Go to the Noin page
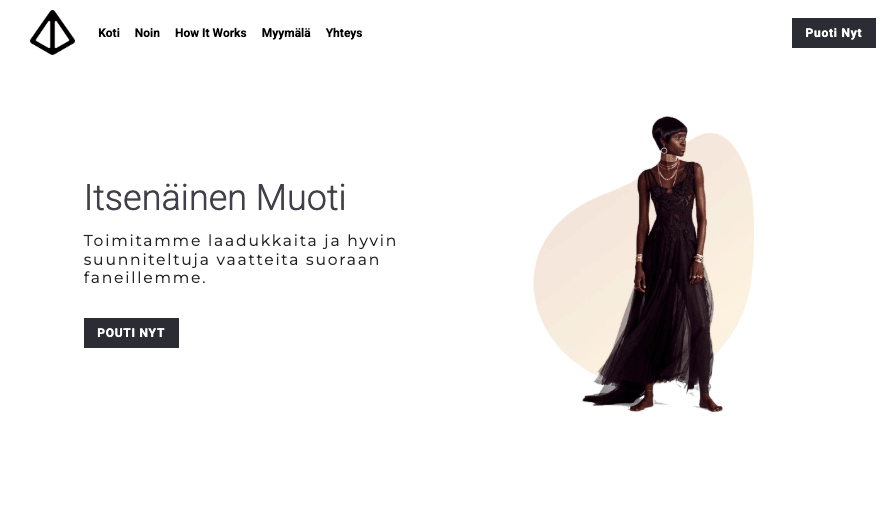 pos(147,33)
